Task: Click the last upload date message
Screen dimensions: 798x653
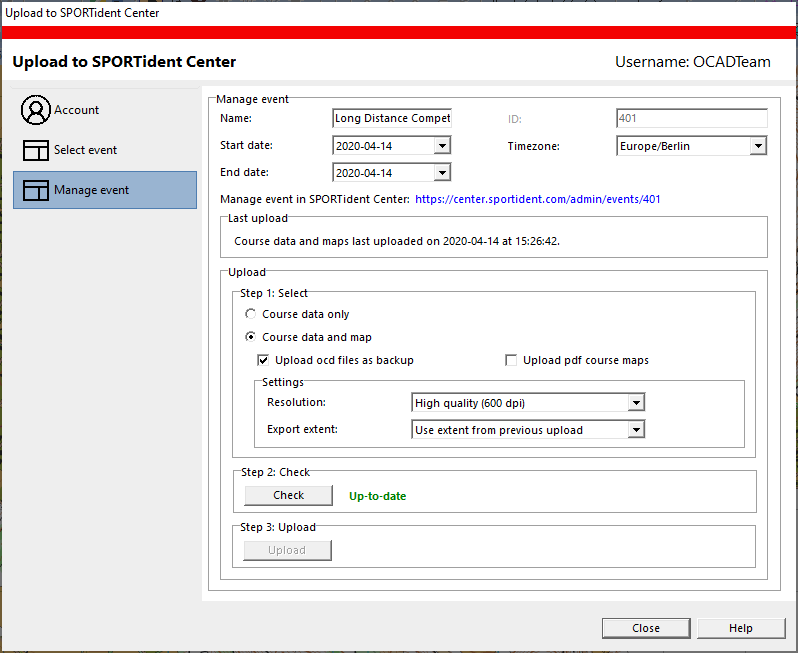Action: click(x=397, y=241)
